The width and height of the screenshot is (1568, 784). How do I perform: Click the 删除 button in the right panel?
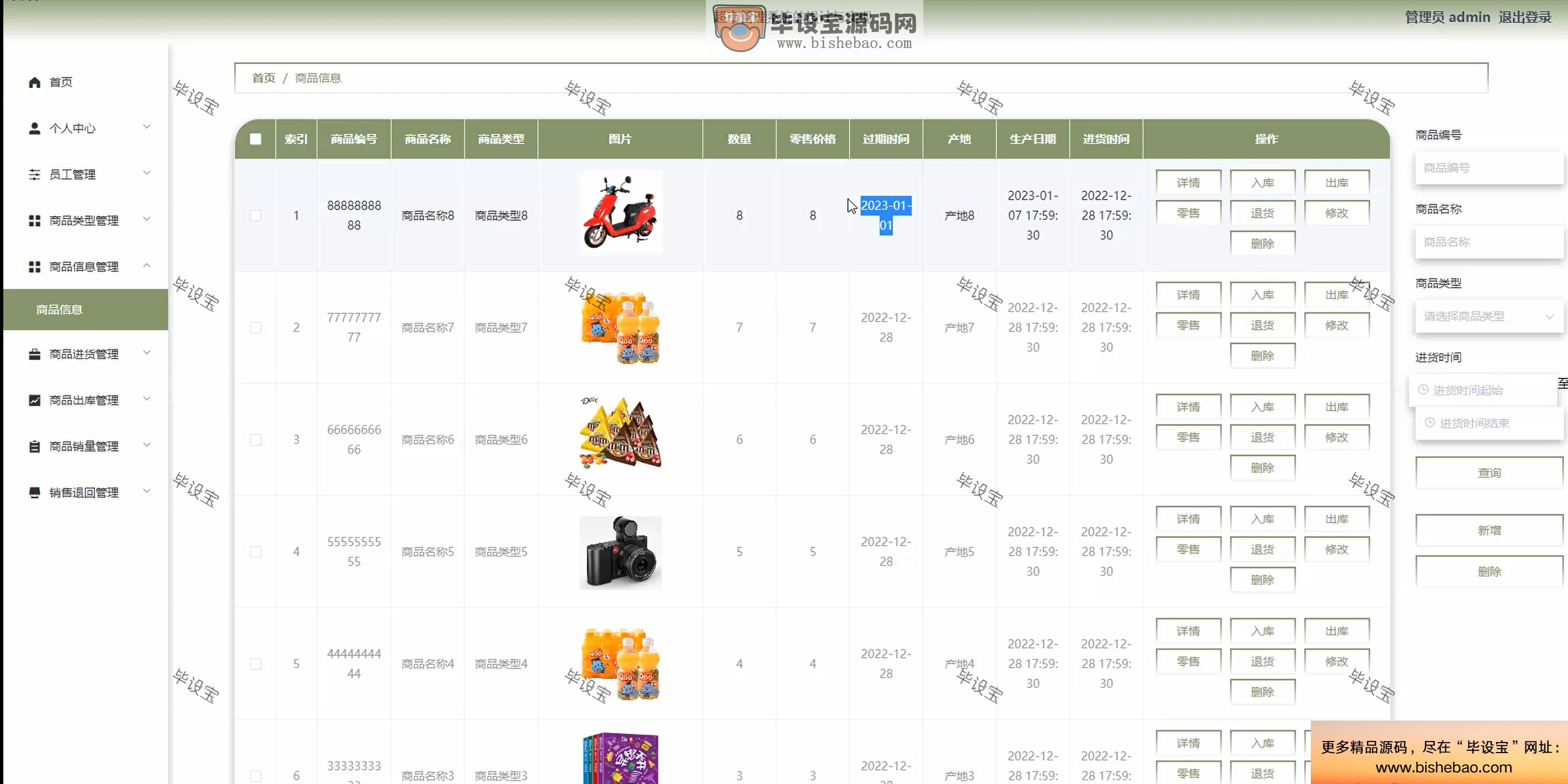(1489, 572)
